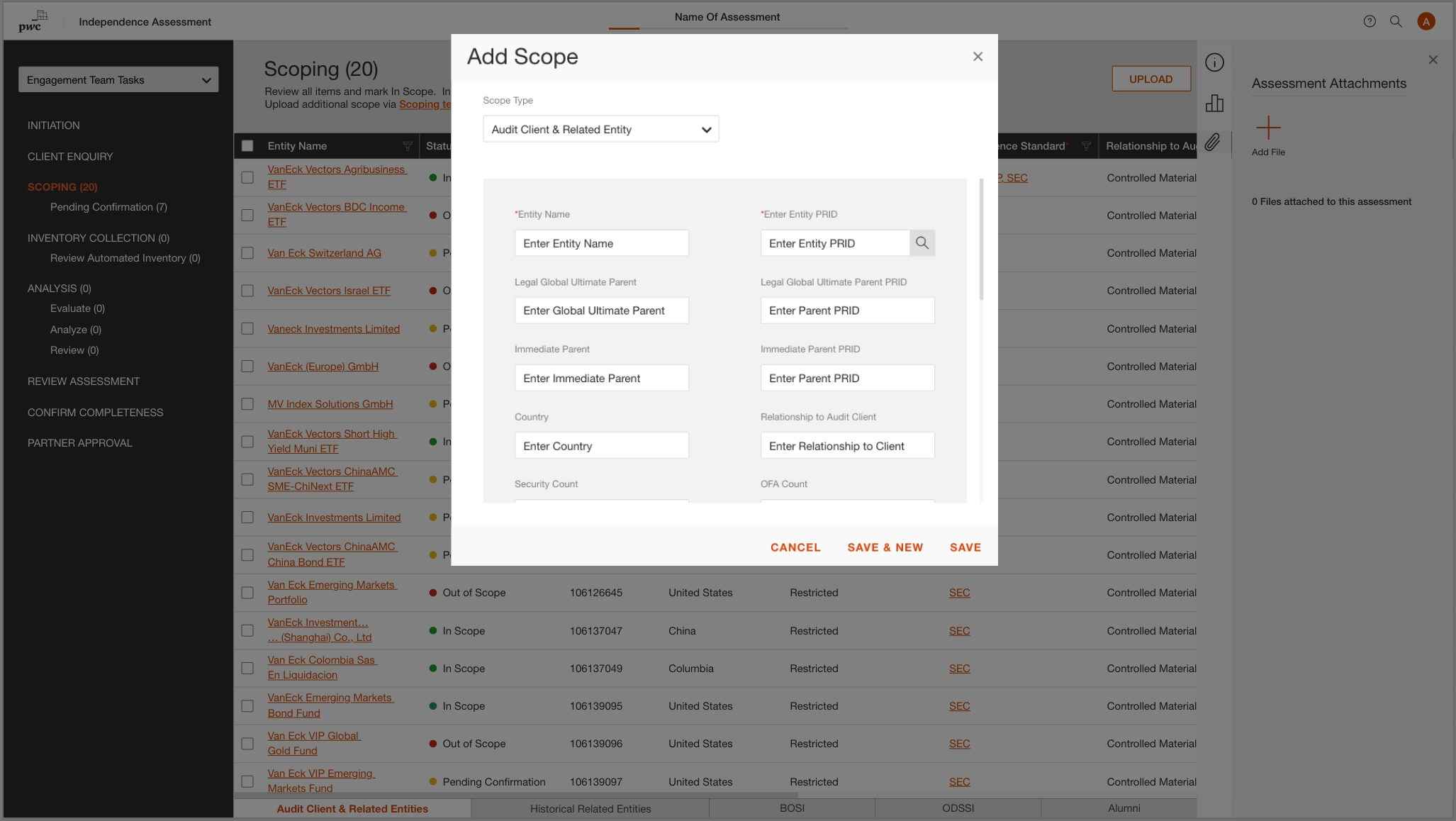Viewport: 1456px width, 821px height.
Task: Click CANCEL in Add Scope dialog
Action: pyautogui.click(x=795, y=547)
